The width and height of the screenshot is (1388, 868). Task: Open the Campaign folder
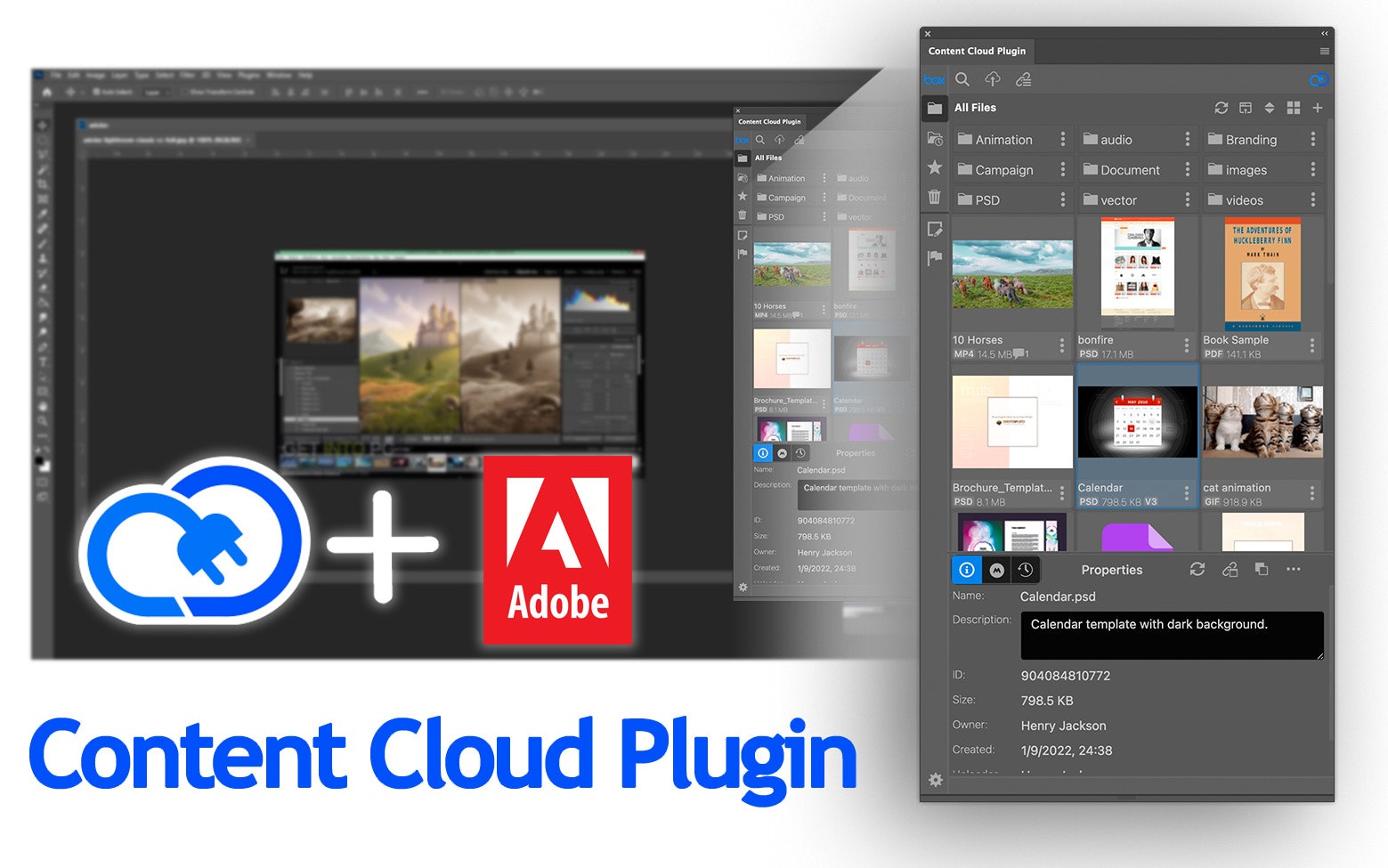click(1004, 170)
